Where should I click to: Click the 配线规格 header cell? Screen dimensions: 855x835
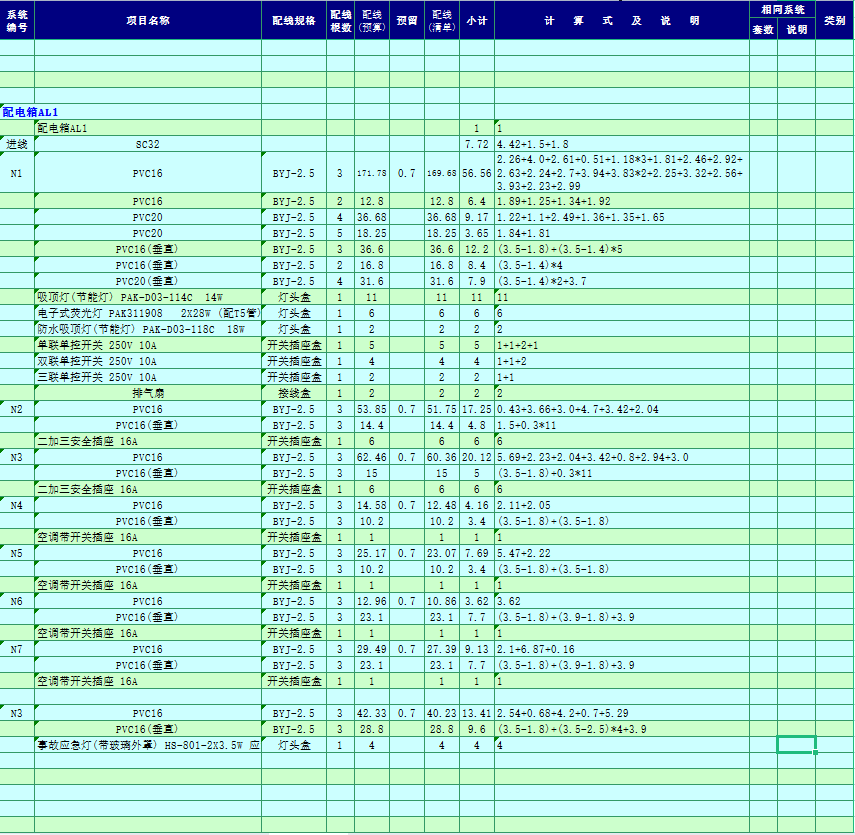pos(294,20)
